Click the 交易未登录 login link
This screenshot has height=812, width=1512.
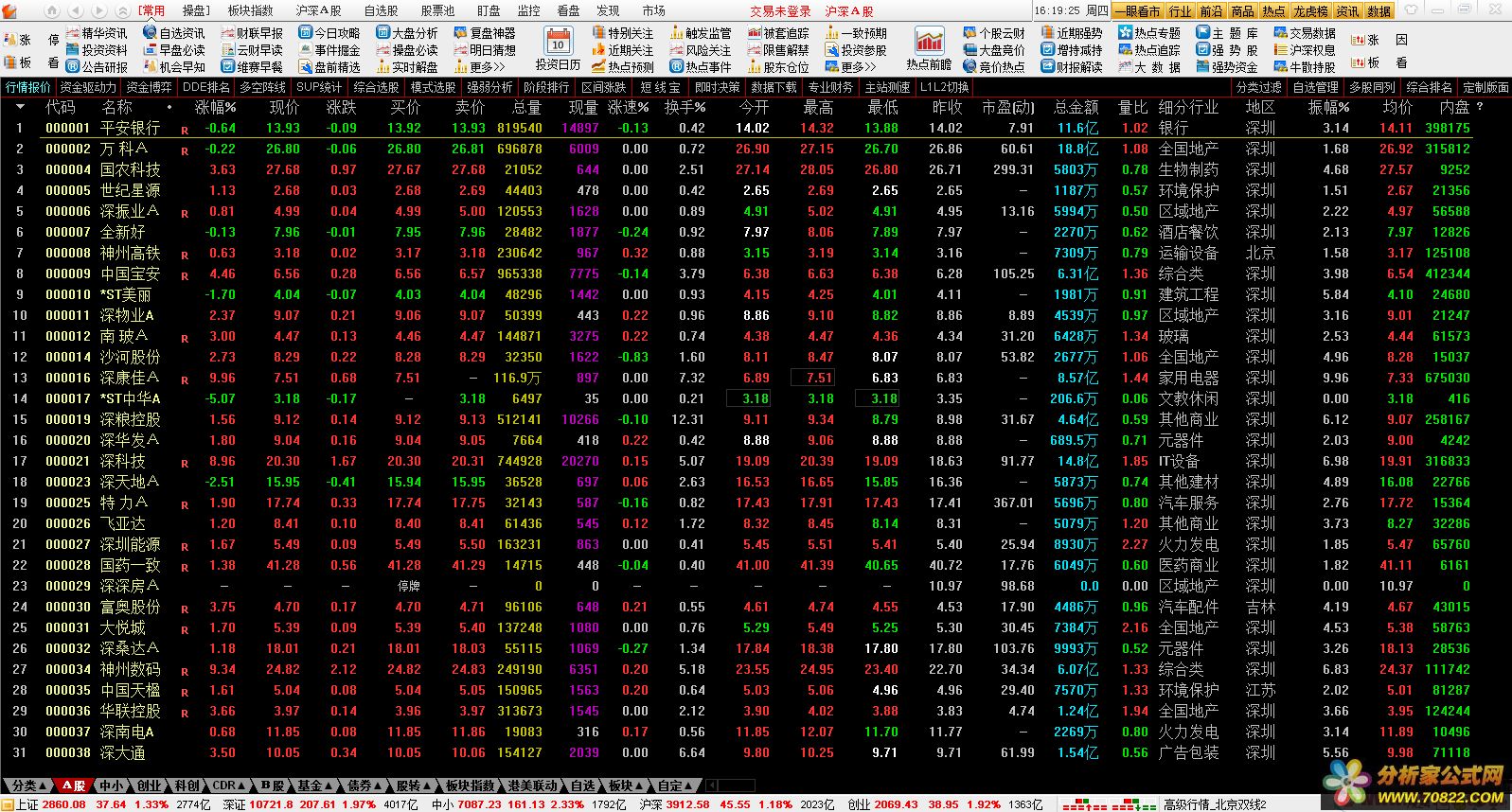781,11
